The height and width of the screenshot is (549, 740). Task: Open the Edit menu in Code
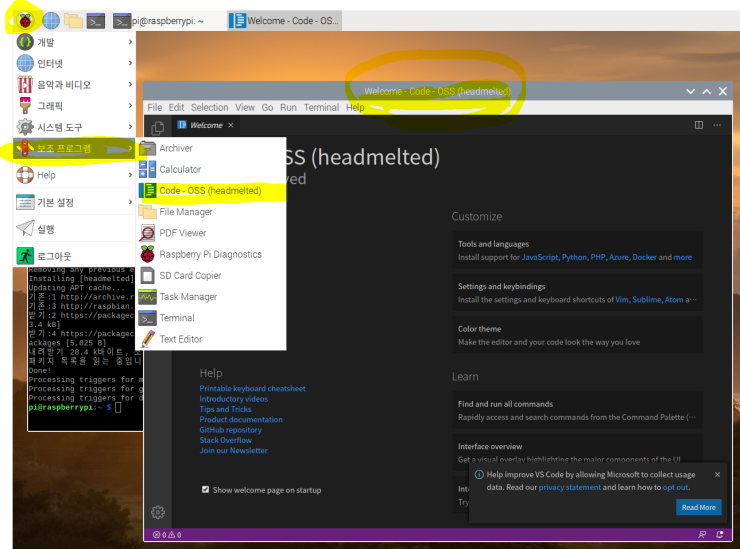177,107
